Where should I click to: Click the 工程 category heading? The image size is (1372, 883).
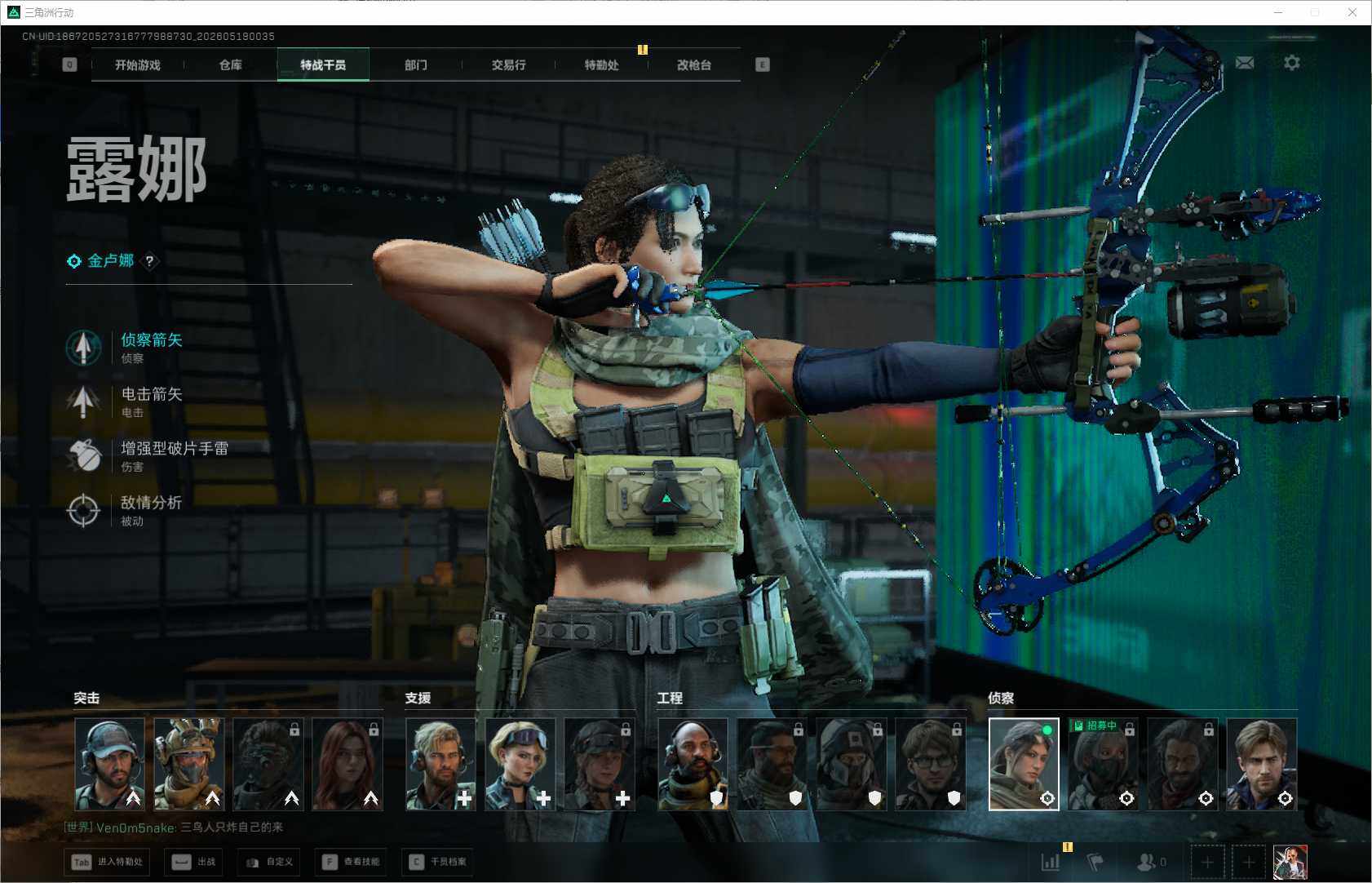[670, 698]
